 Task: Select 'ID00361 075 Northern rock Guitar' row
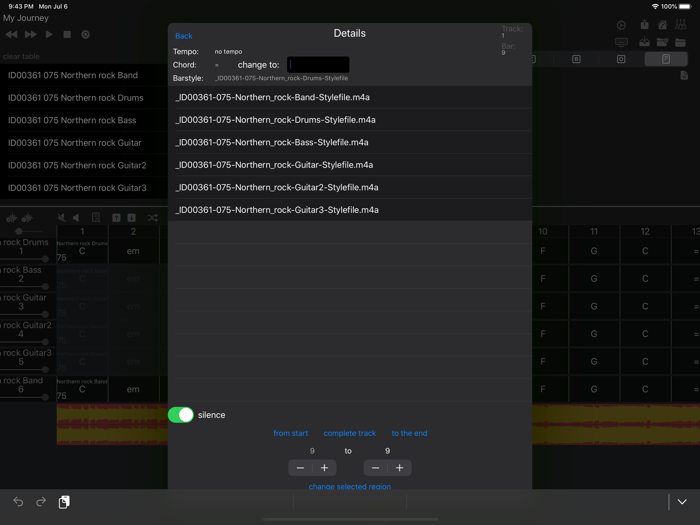[84, 143]
